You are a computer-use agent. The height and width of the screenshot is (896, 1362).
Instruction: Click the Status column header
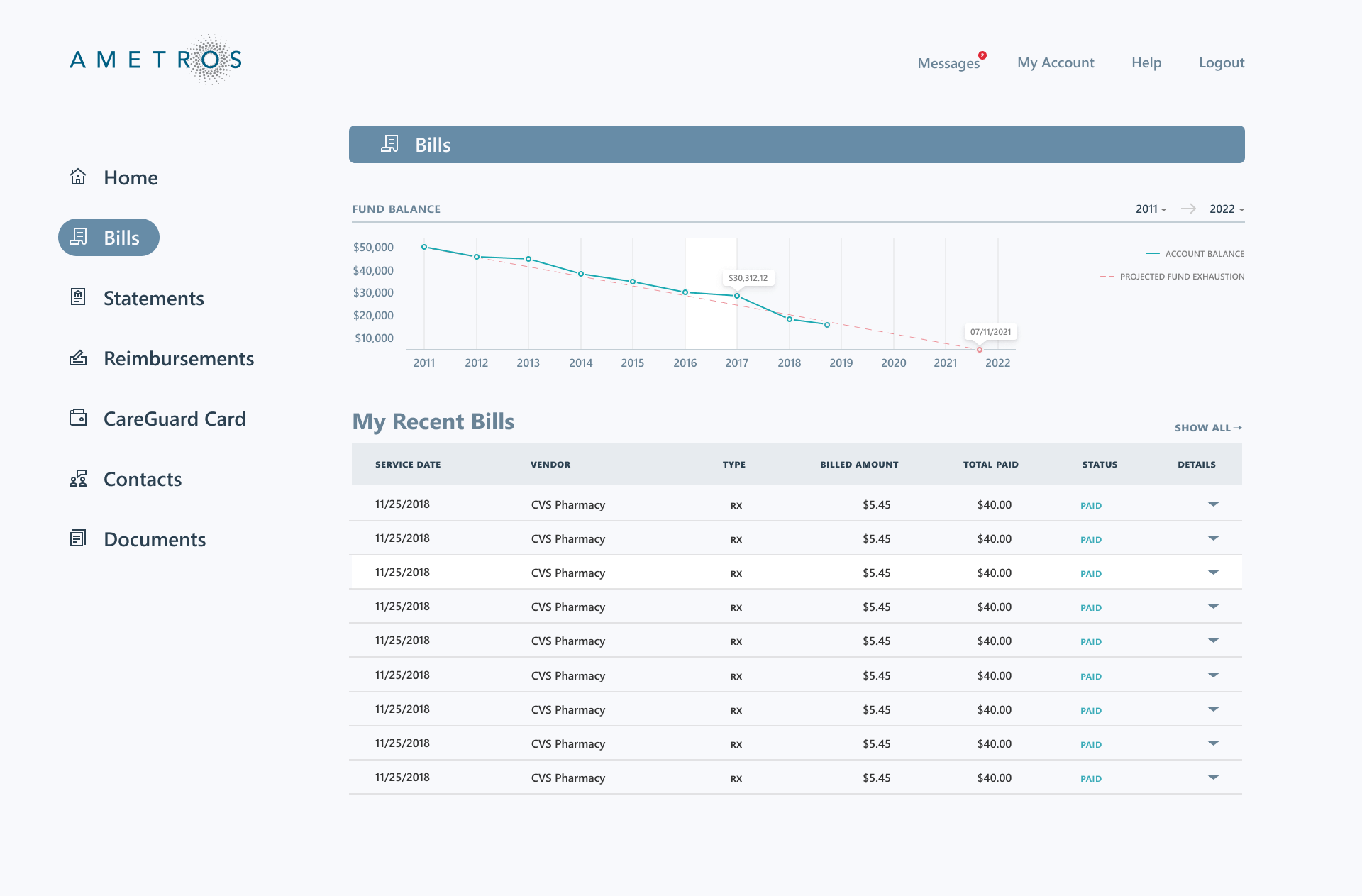(1100, 465)
